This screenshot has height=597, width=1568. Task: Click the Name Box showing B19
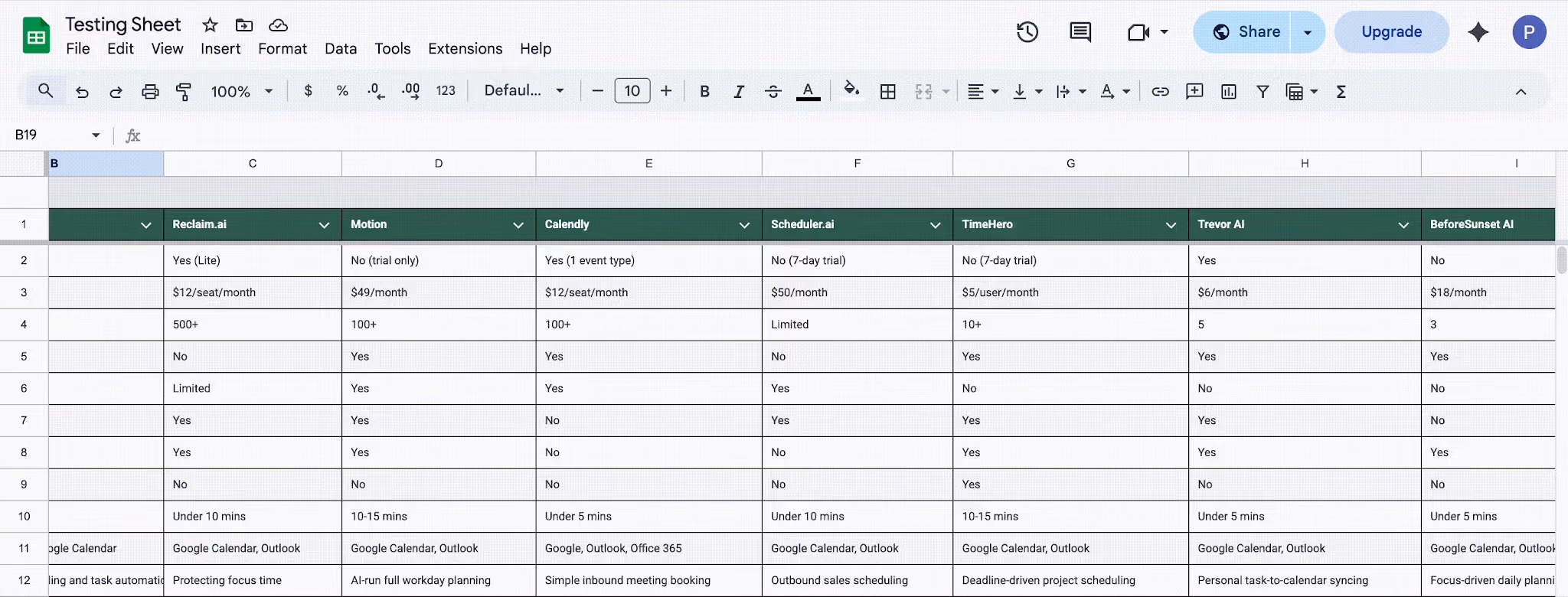click(x=58, y=135)
